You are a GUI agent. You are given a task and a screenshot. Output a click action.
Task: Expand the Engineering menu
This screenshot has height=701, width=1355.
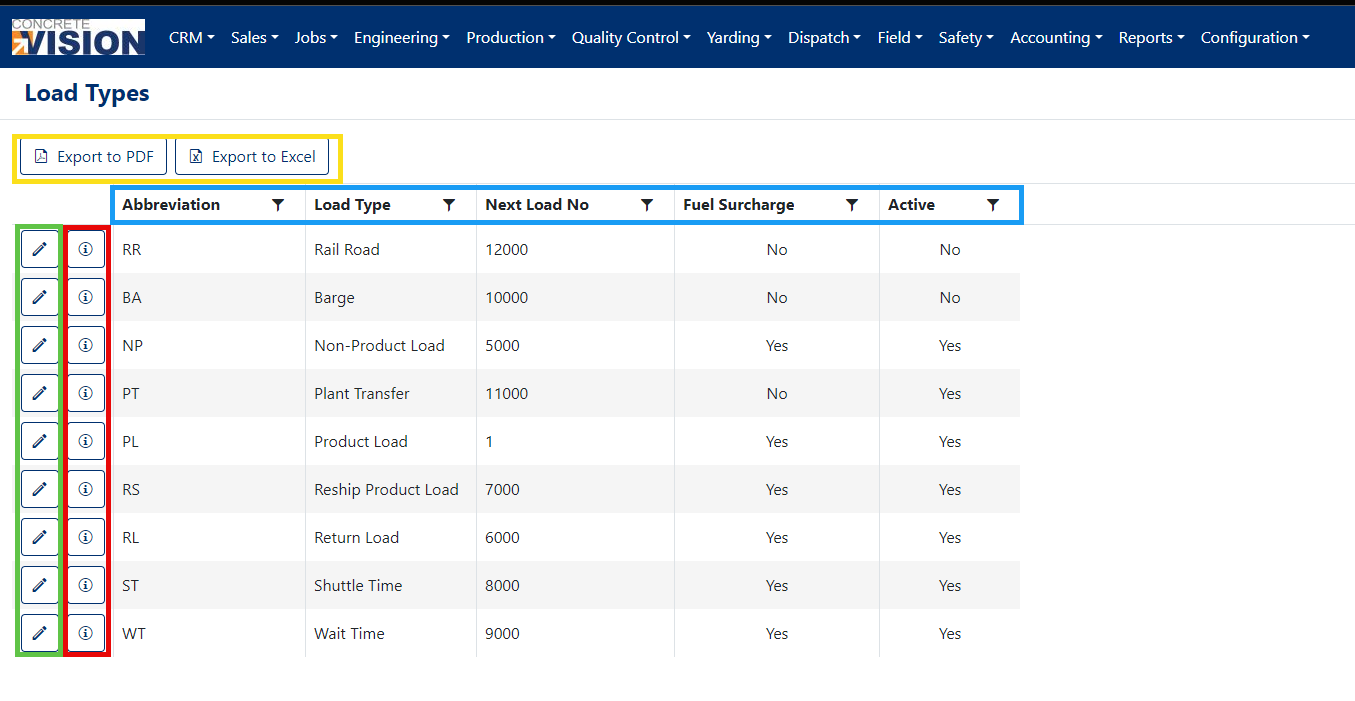[x=401, y=38]
